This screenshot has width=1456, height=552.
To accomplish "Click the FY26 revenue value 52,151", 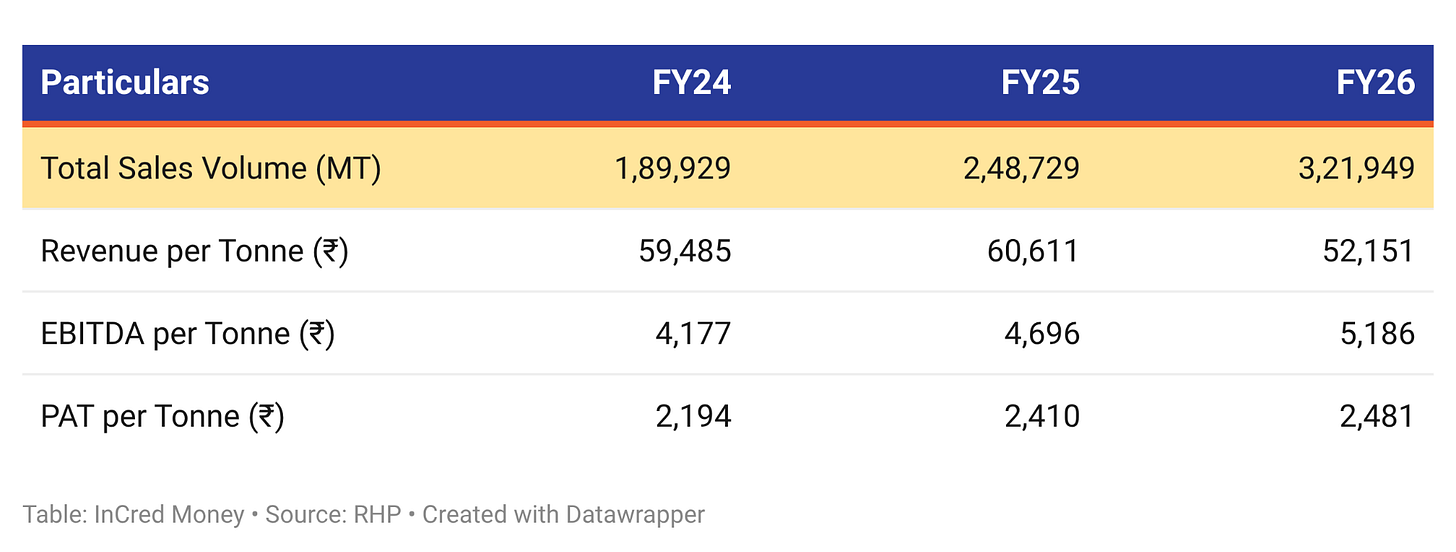I will pyautogui.click(x=1369, y=251).
